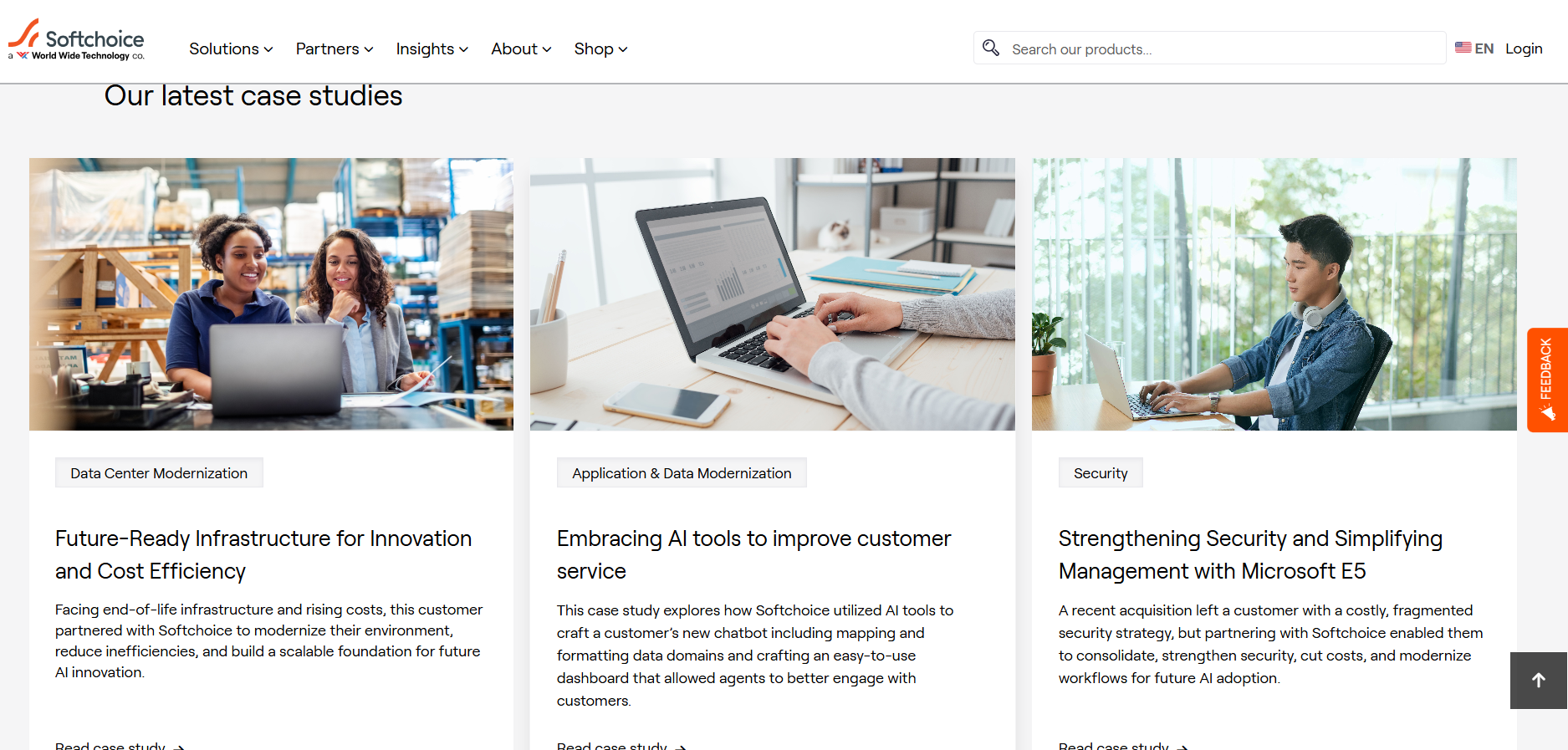Screen dimensions: 1568x750
Task: Click the Security tag
Action: (1101, 473)
